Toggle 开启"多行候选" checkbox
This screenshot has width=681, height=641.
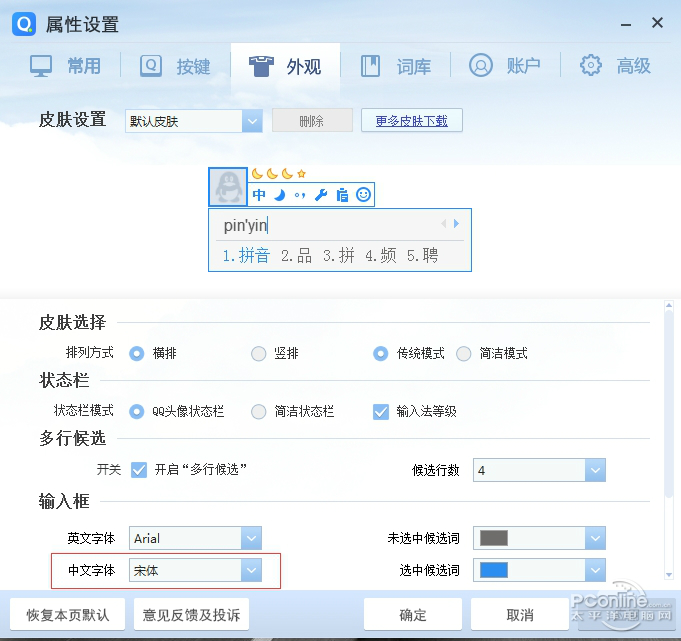coord(139,470)
